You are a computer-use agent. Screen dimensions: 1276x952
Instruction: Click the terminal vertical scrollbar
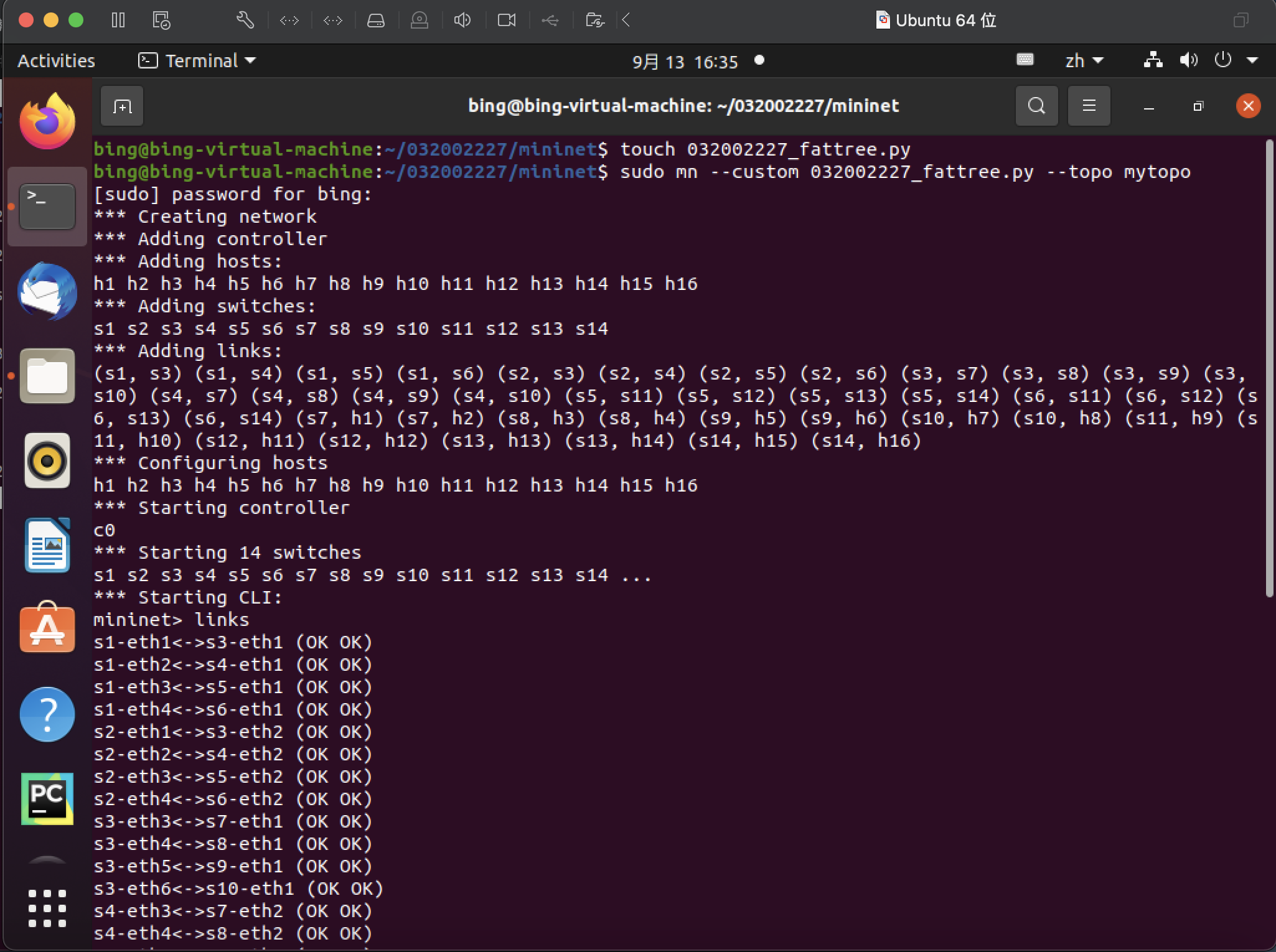(x=1269, y=367)
